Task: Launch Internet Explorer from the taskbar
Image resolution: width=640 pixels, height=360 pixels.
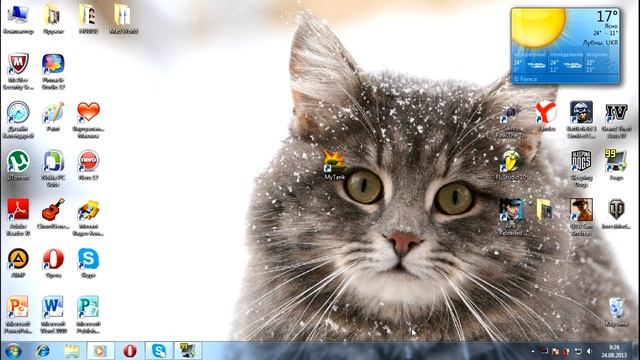Action: (x=42, y=351)
